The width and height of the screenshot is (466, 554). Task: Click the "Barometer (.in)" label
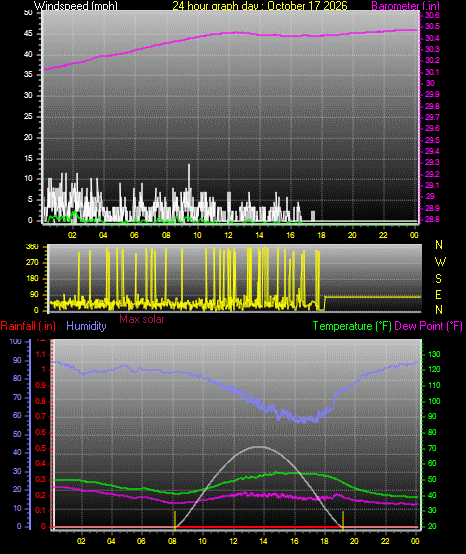pyautogui.click(x=406, y=6)
